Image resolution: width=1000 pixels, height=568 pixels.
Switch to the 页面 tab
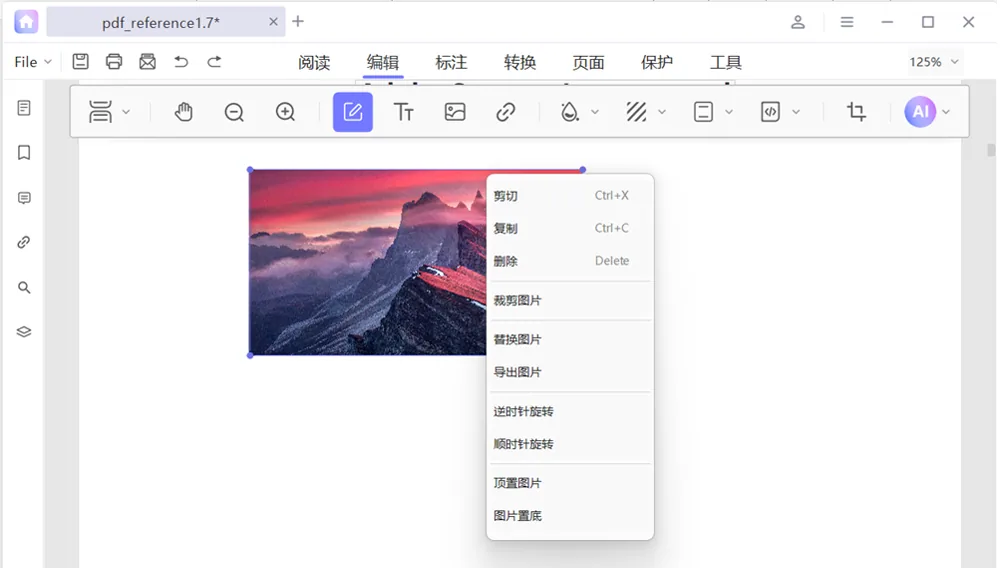tap(588, 62)
